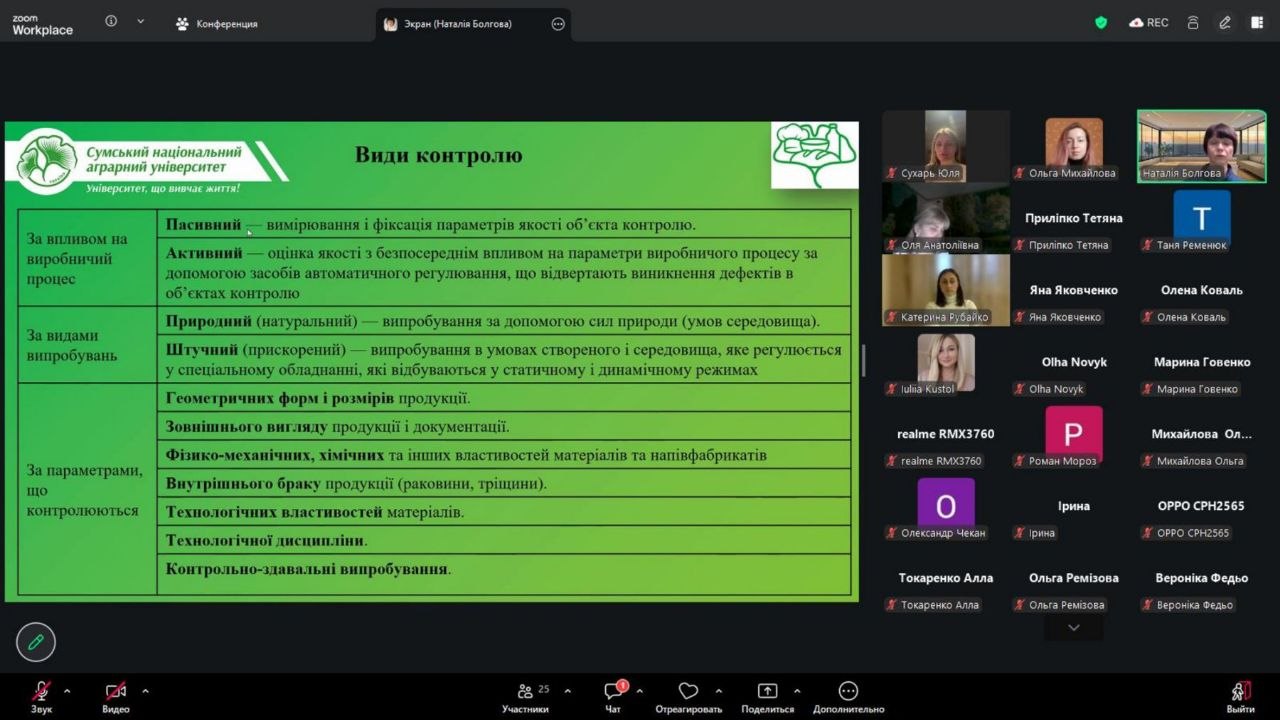Click the REC recording indicator
The image size is (1280, 720).
tap(1148, 23)
